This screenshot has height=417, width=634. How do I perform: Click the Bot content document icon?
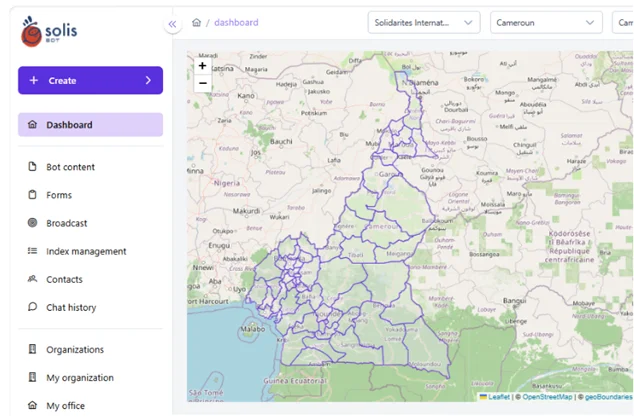(x=32, y=167)
